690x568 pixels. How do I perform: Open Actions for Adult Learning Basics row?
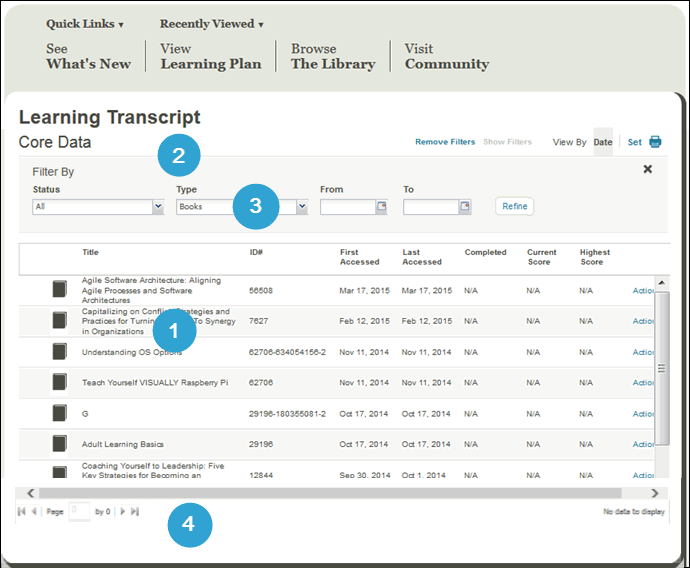(x=643, y=444)
